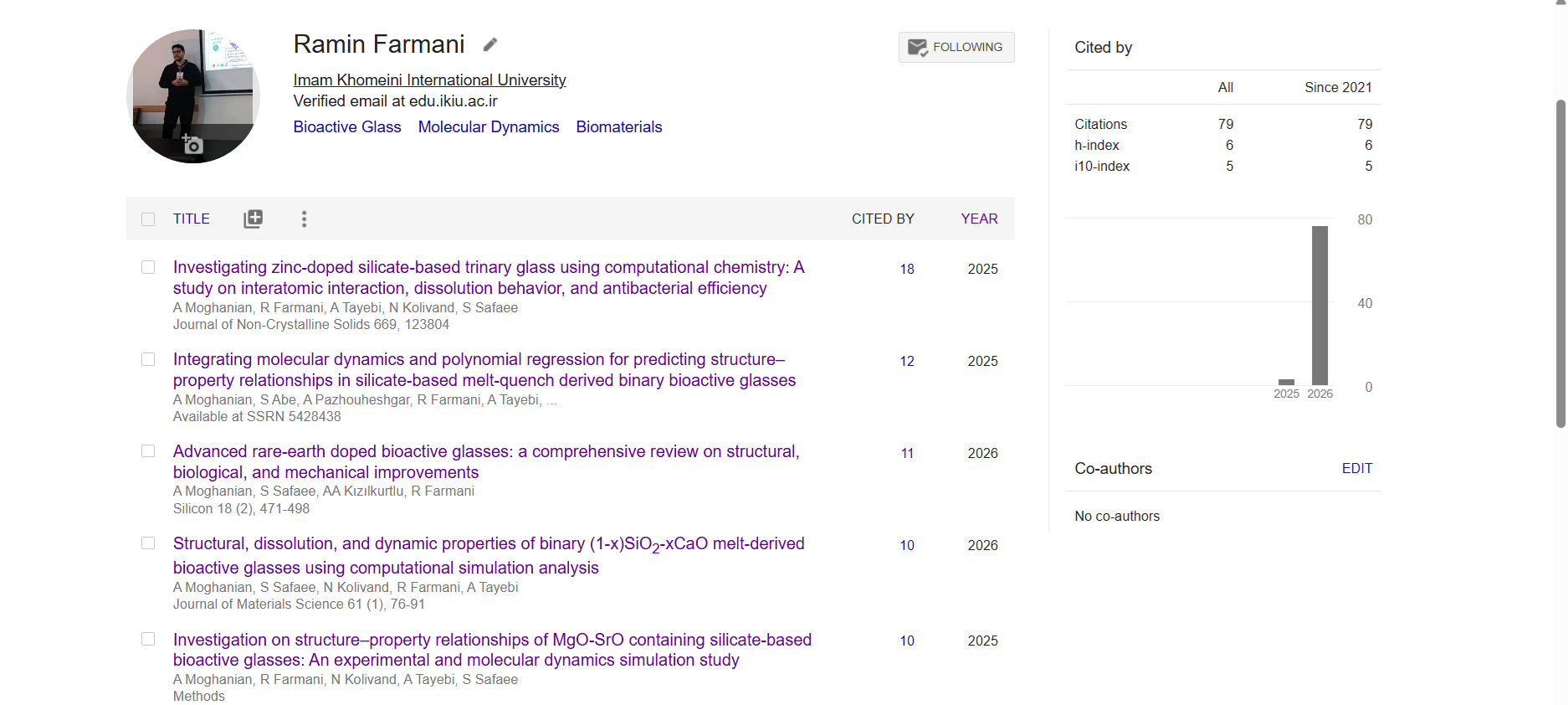Click the CITED BY column header

(x=883, y=219)
